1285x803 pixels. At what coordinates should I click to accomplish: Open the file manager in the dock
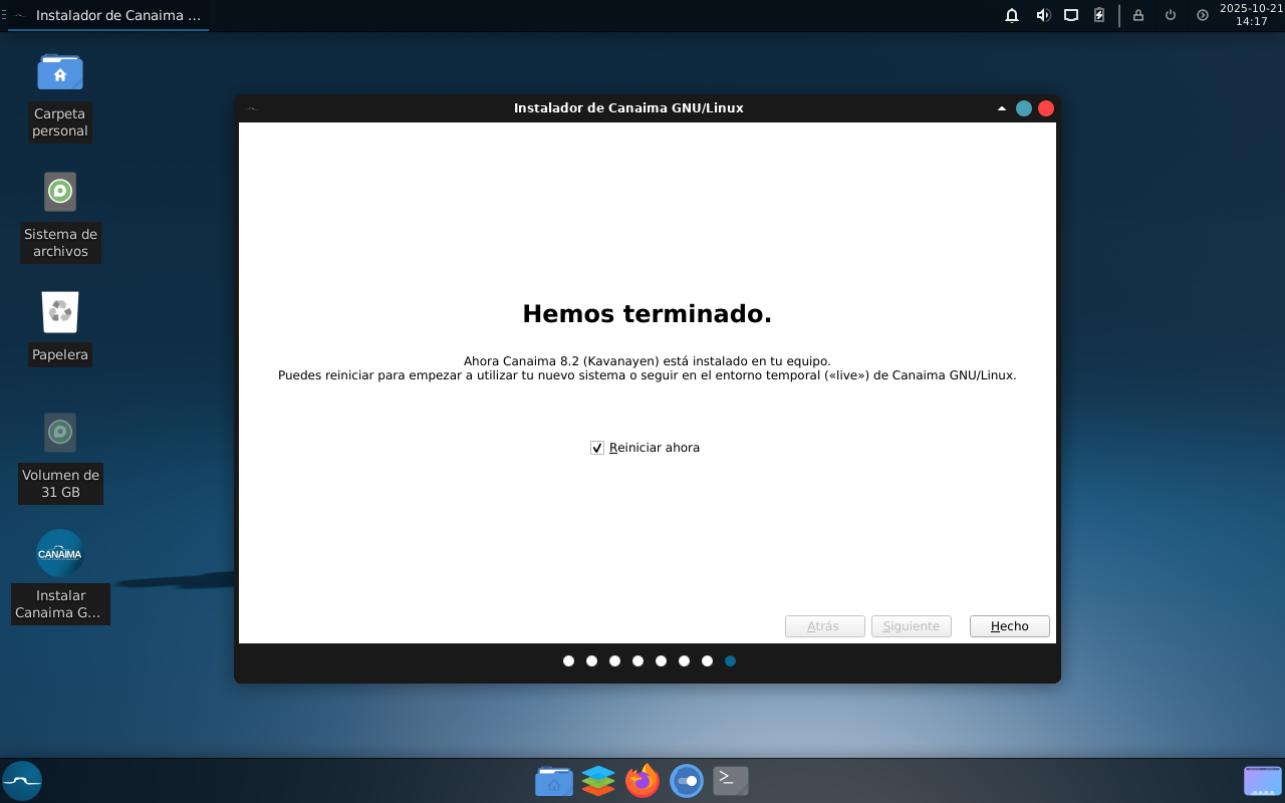click(554, 781)
